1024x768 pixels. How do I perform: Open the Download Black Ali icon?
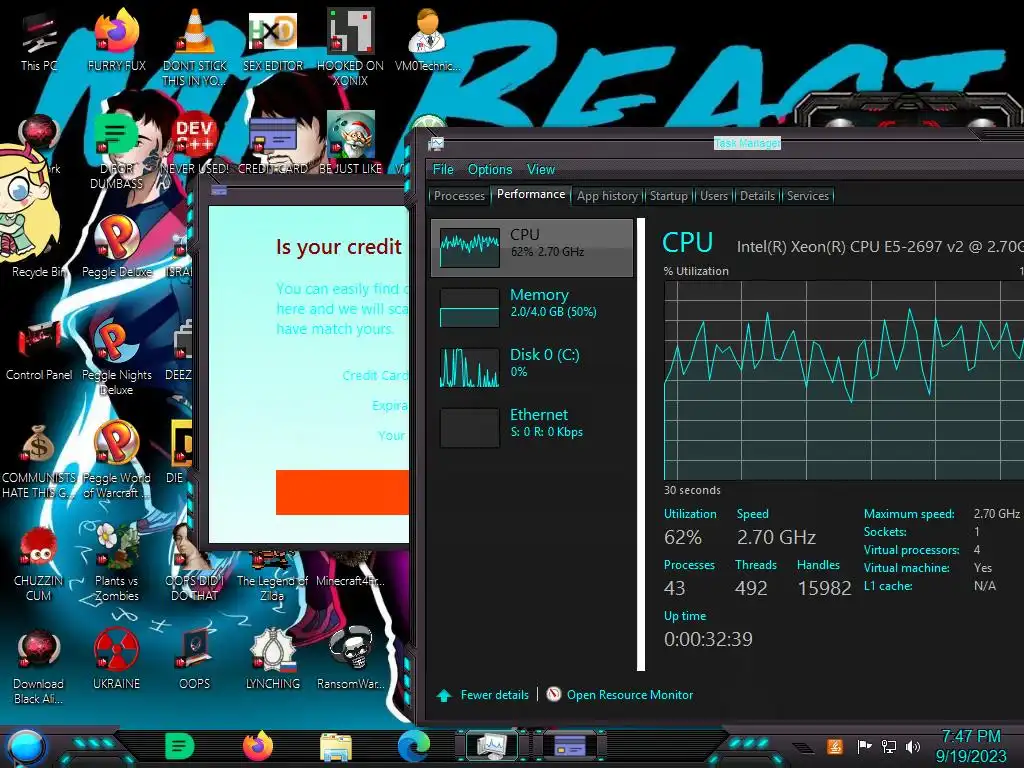coord(39,666)
